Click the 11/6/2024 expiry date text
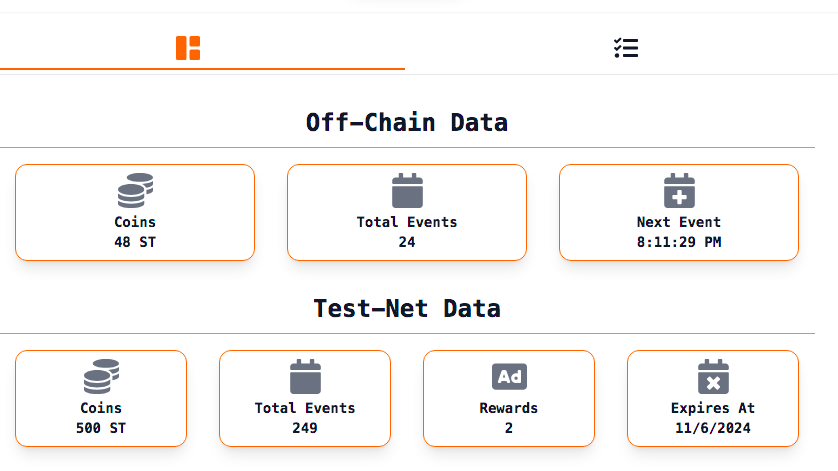This screenshot has height=471, width=838. pyautogui.click(x=713, y=428)
